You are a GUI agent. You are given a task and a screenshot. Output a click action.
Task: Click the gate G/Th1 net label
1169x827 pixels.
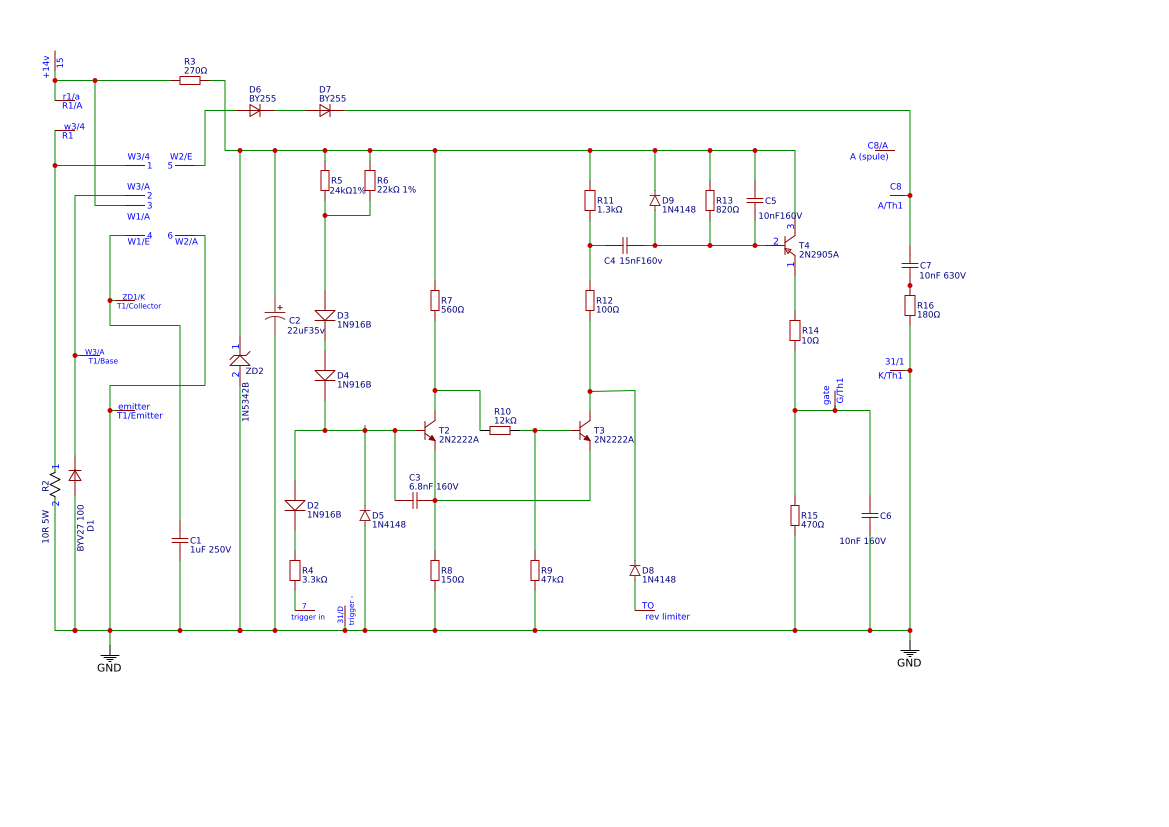pos(829,393)
